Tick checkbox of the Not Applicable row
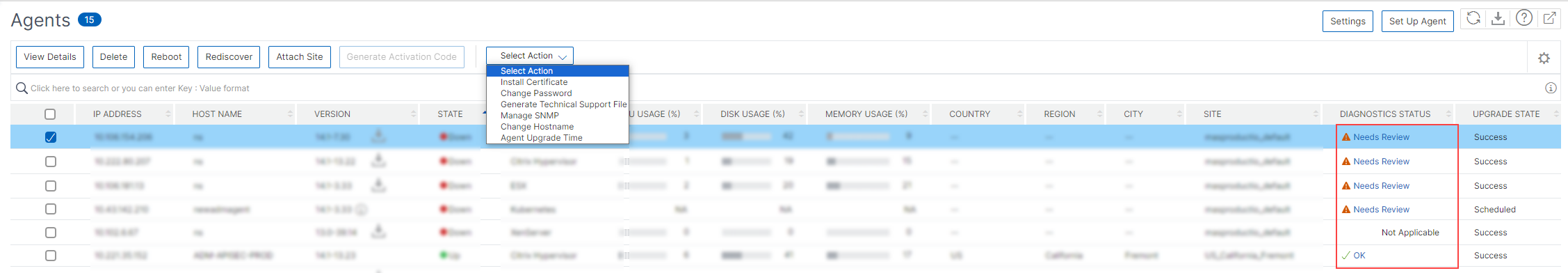Image resolution: width=1568 pixels, height=273 pixels. point(50,233)
